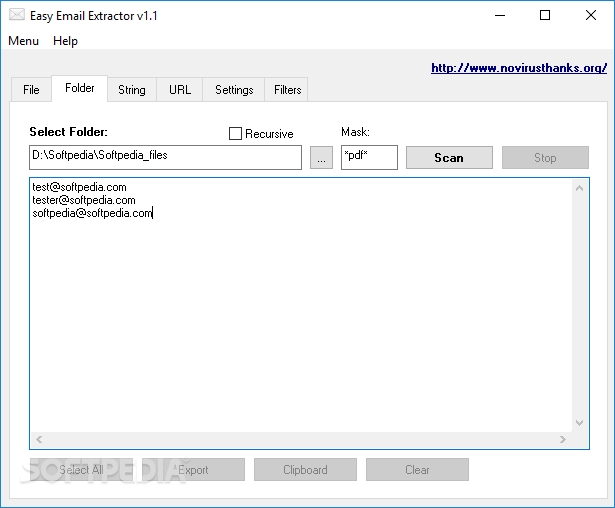Switch to the String tab
615x508 pixels.
coord(132,90)
